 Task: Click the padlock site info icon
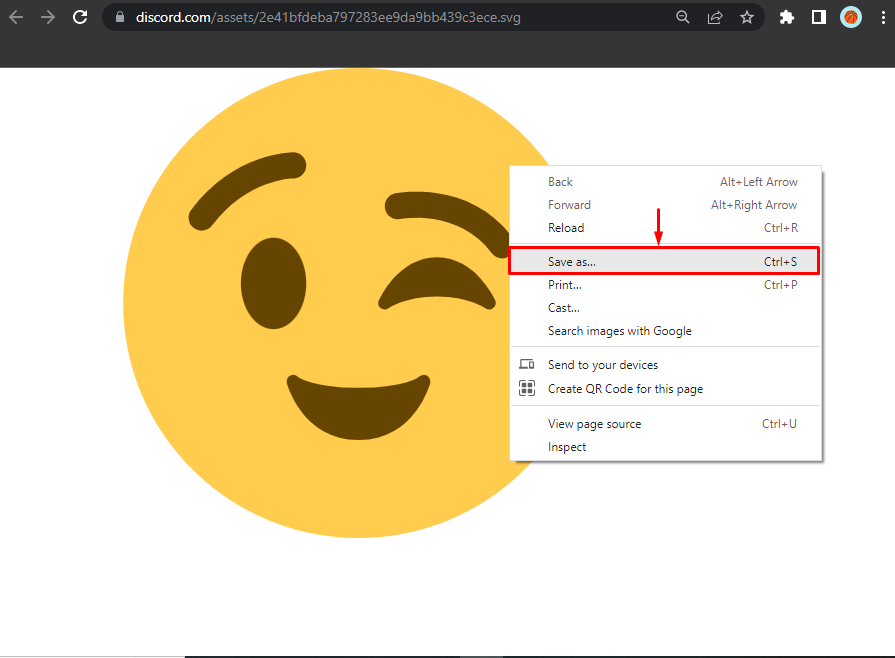click(120, 17)
